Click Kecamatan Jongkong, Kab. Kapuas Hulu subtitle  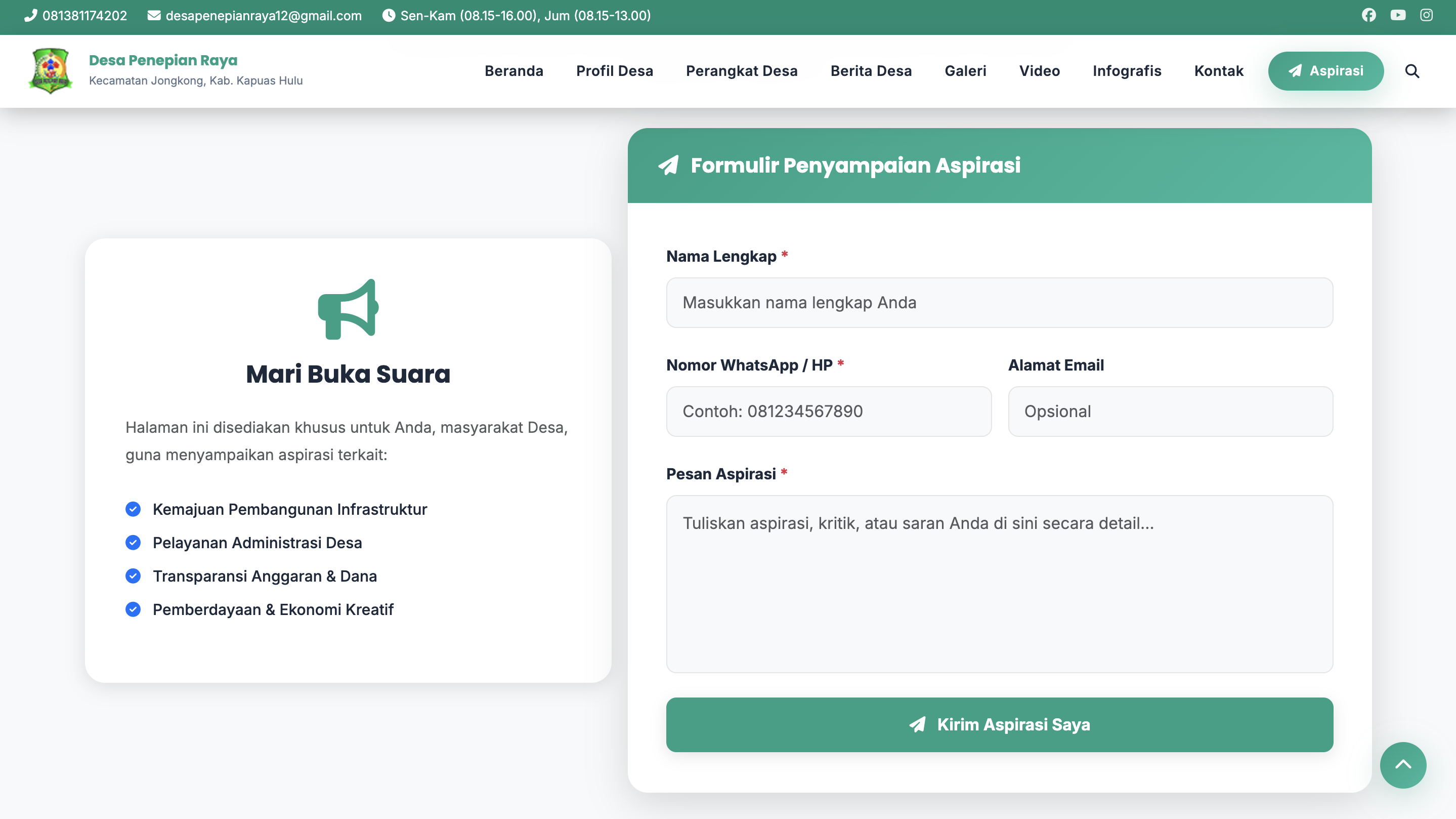coord(196,80)
